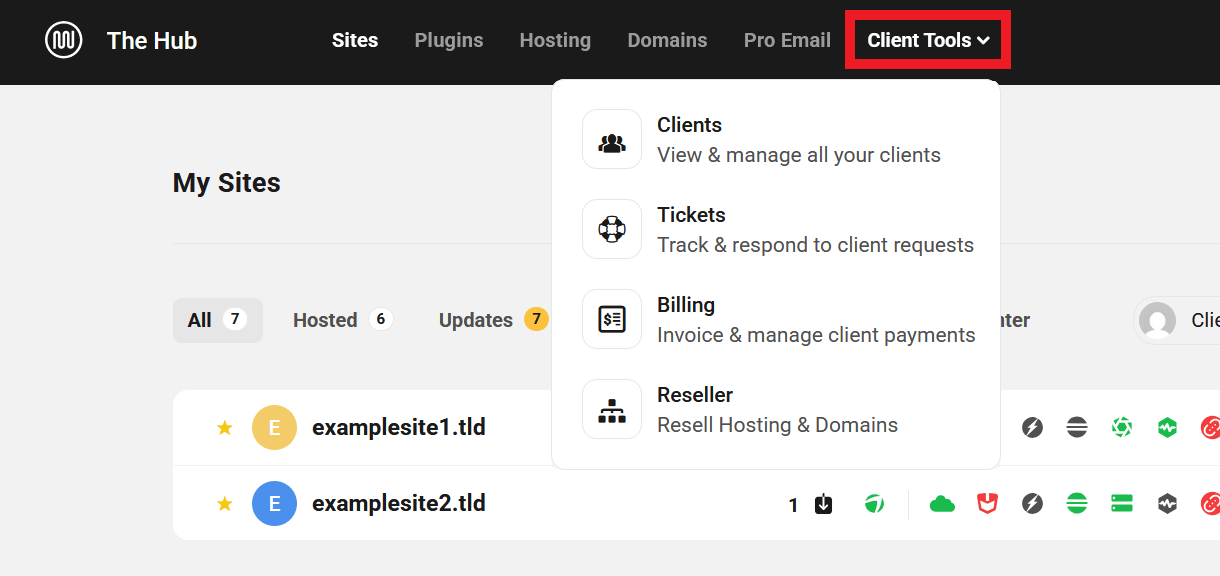Image resolution: width=1220 pixels, height=576 pixels.
Task: Navigate to Pro Email
Action: click(787, 41)
